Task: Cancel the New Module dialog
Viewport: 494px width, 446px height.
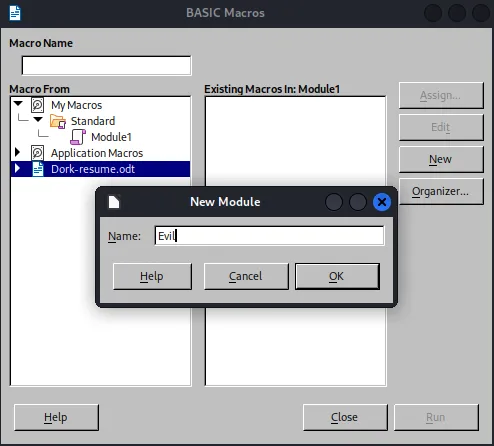Action: point(246,276)
